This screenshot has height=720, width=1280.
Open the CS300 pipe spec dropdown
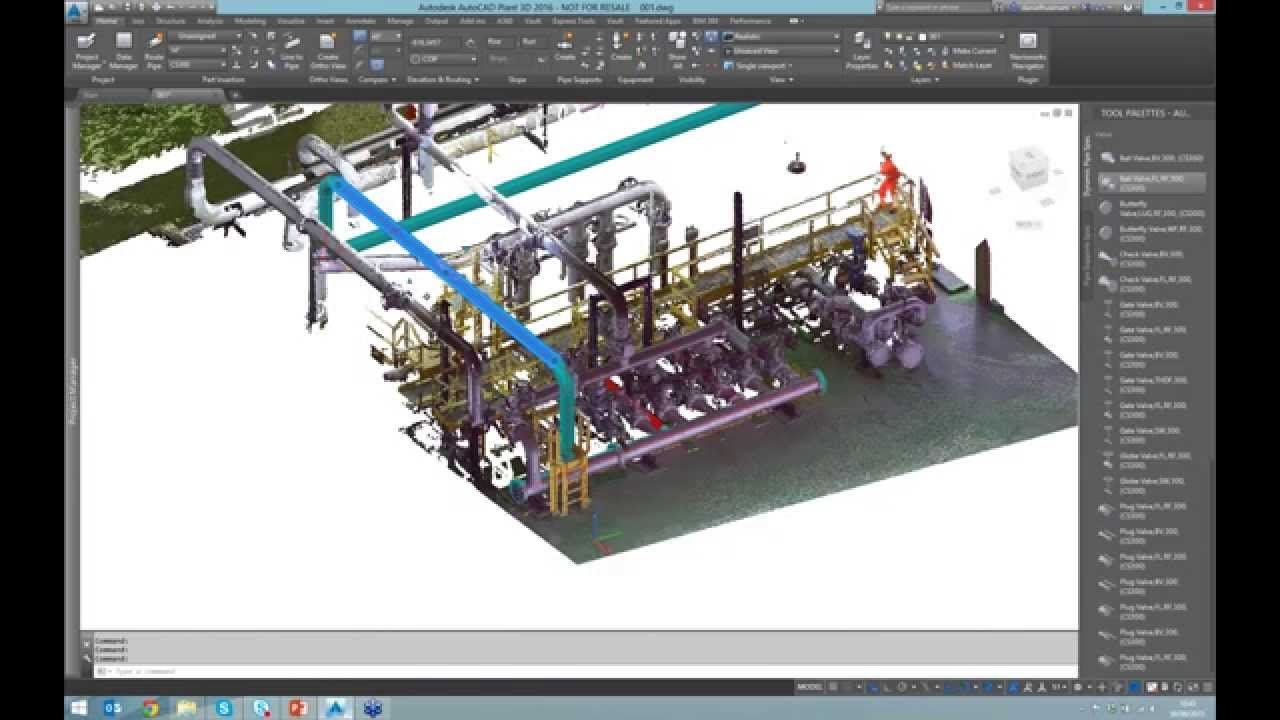point(198,64)
